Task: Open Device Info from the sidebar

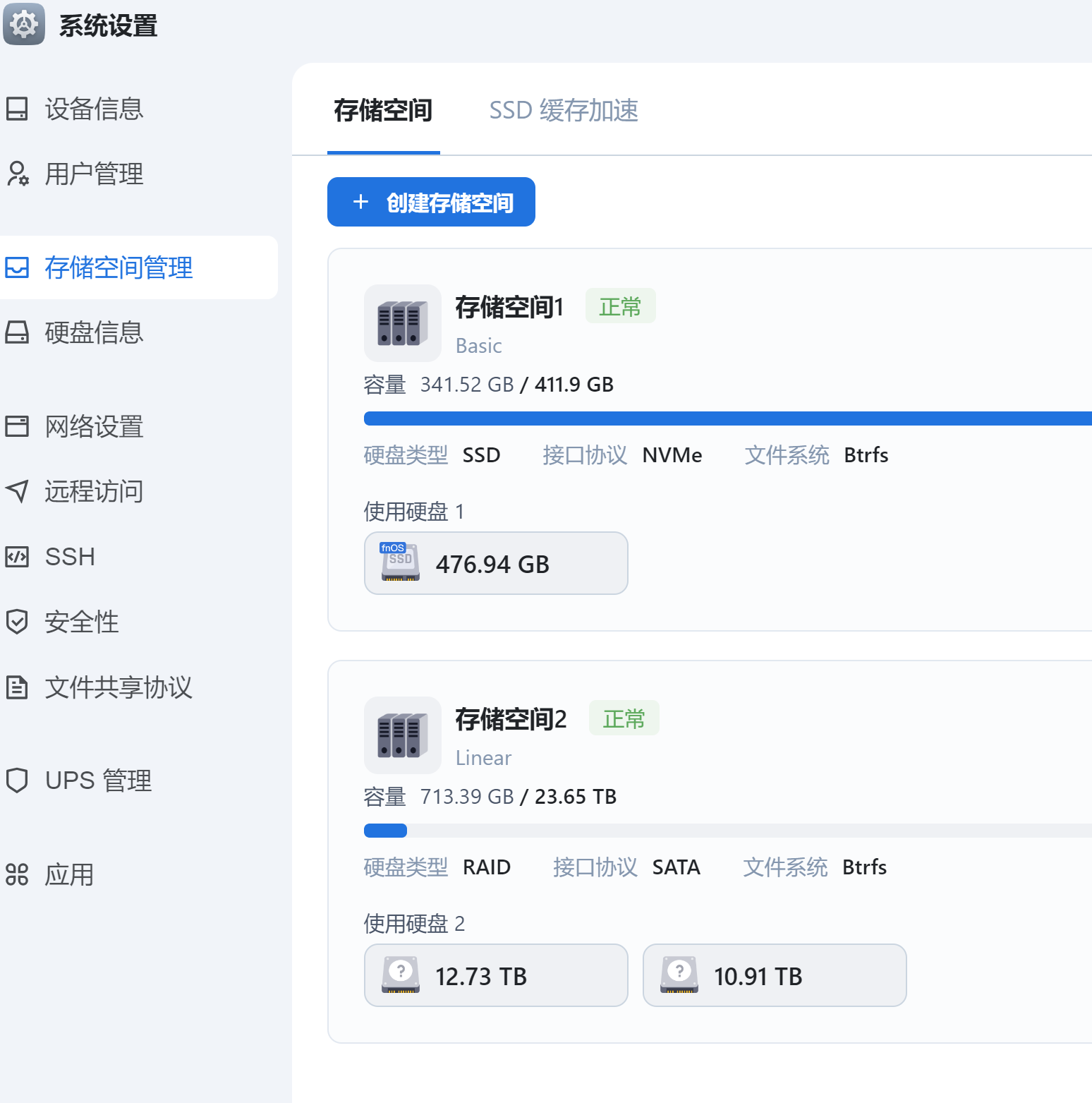Action: 94,109
